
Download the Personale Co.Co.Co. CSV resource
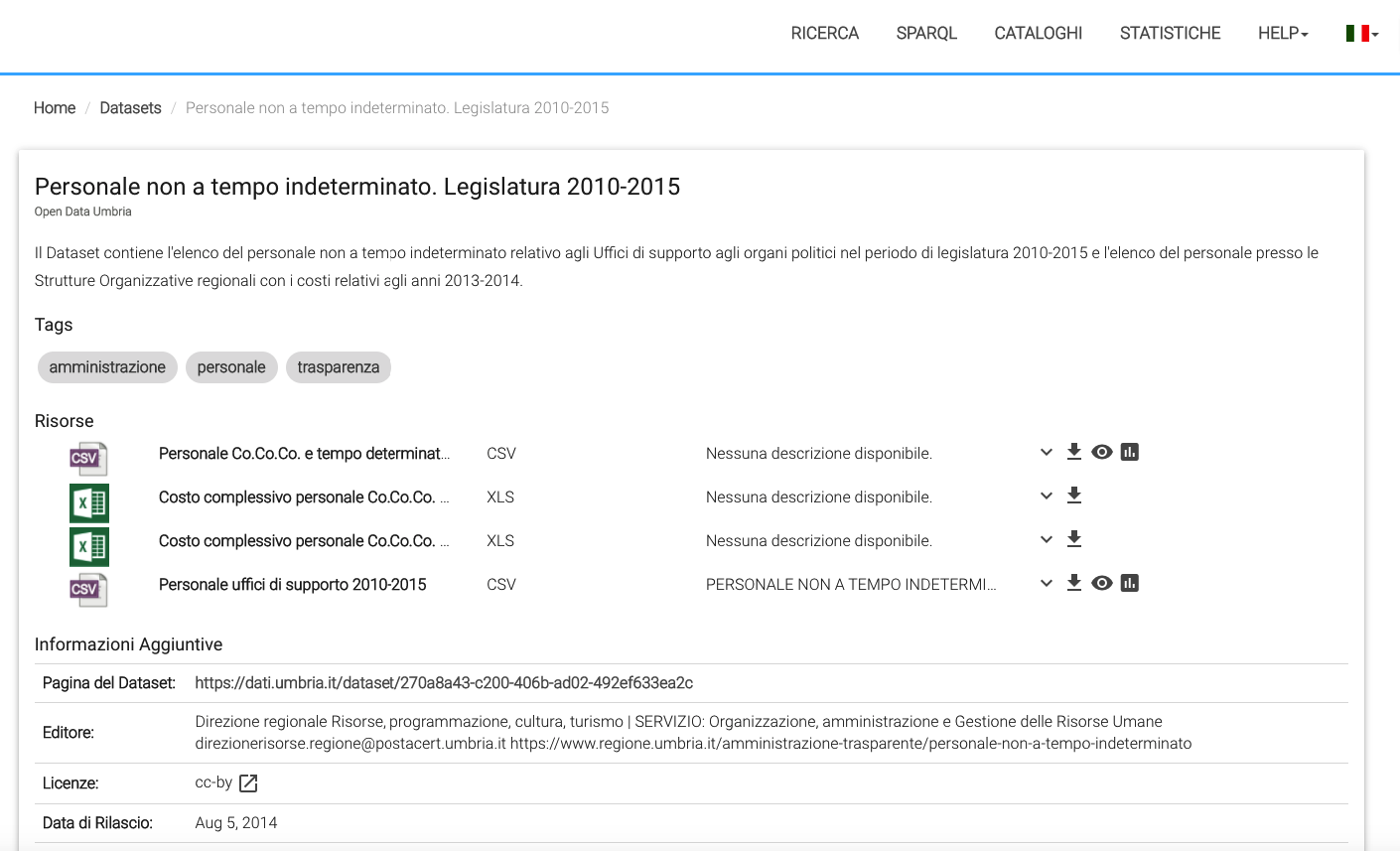point(1073,452)
